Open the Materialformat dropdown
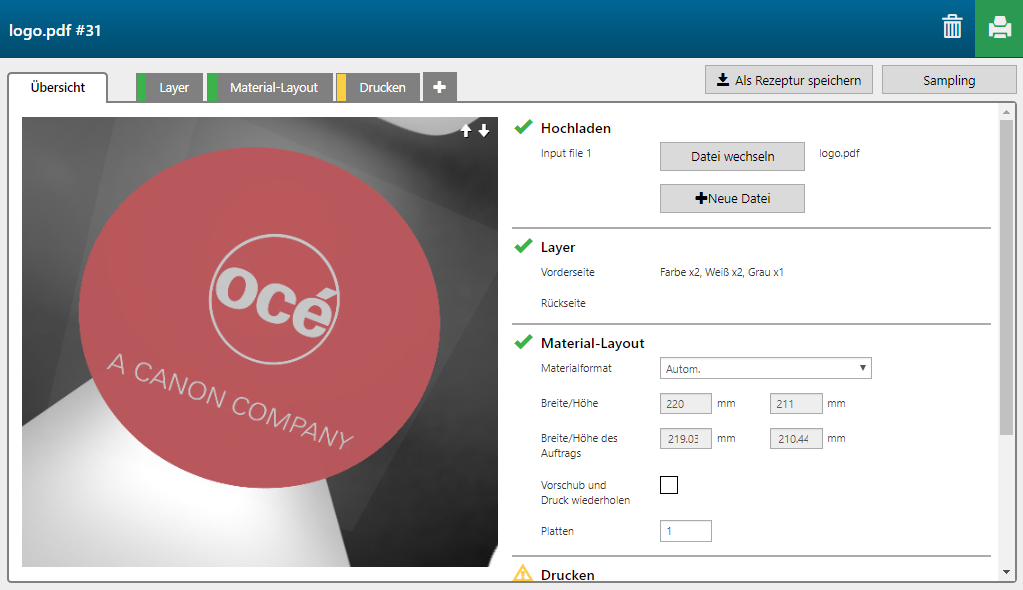The image size is (1023, 590). pyautogui.click(x=765, y=368)
